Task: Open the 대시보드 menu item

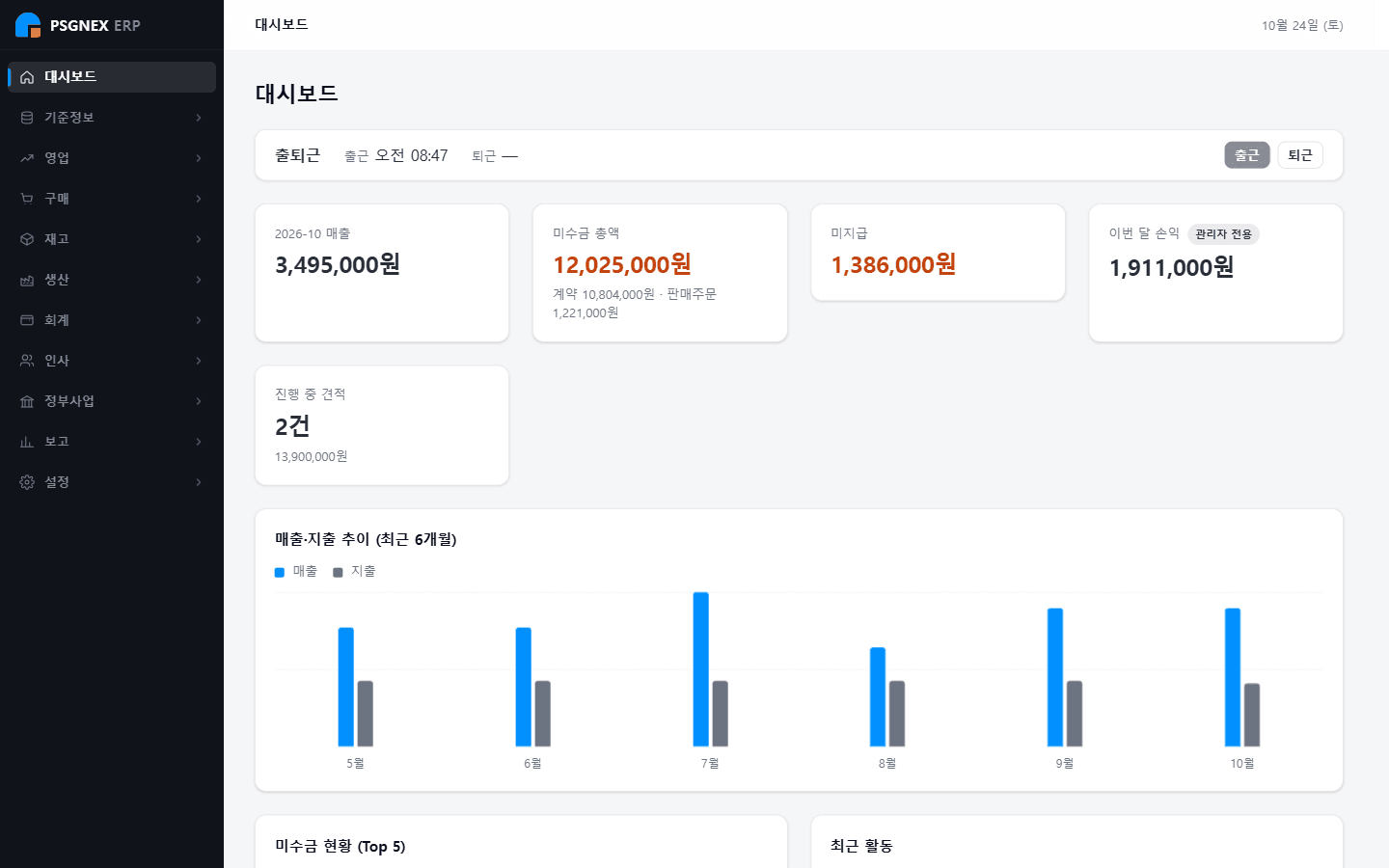Action: [x=112, y=77]
